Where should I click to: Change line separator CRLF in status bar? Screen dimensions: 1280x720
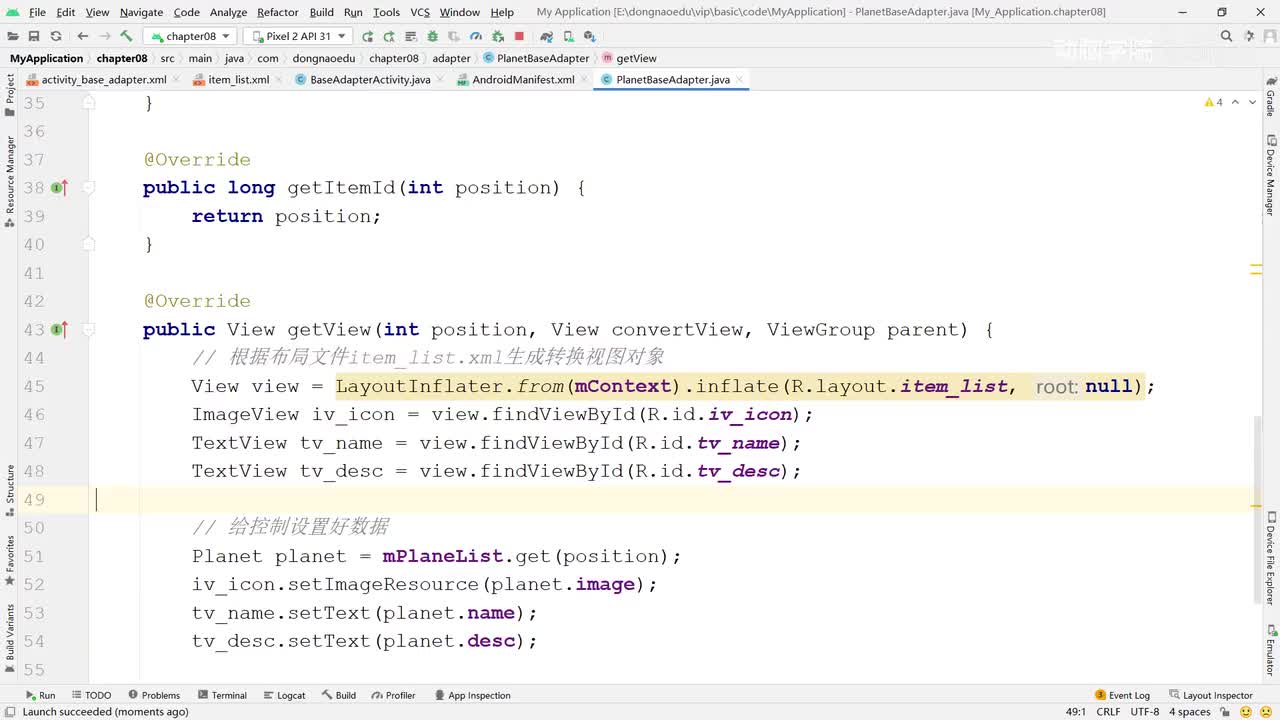tap(1108, 712)
